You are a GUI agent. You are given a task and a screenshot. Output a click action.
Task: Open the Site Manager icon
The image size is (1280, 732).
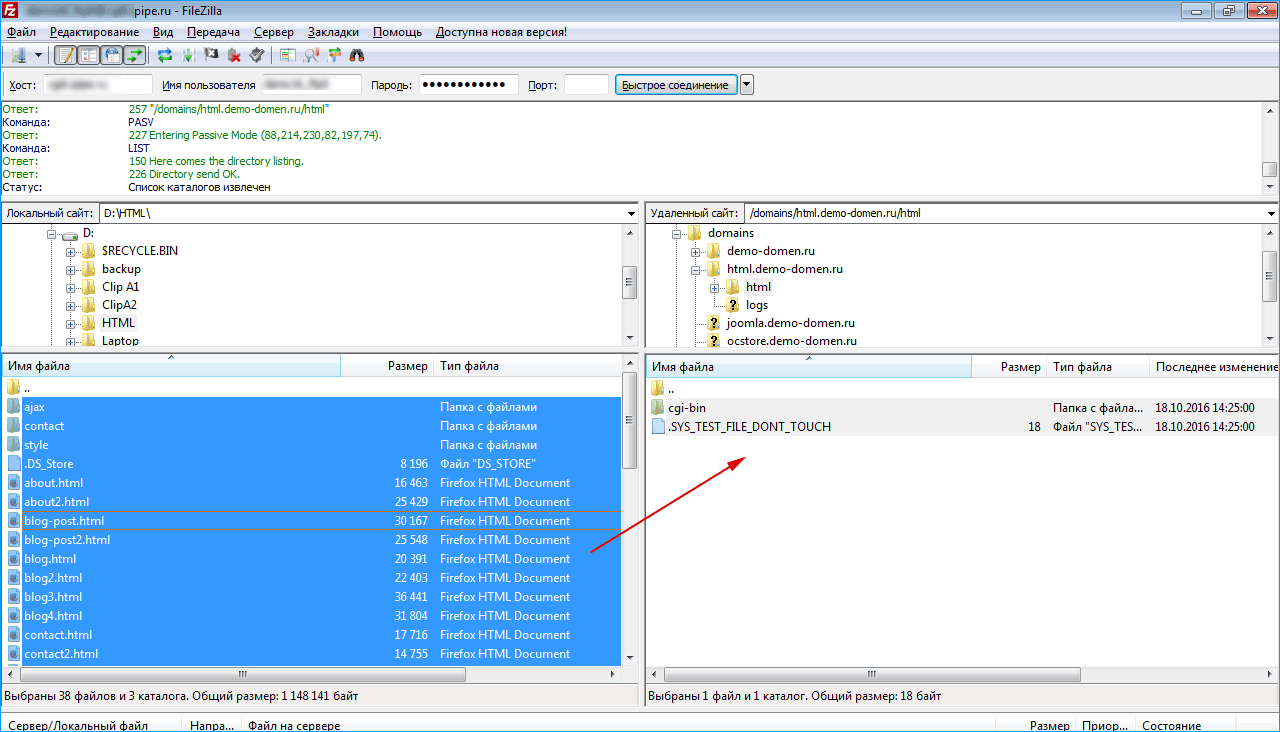pos(19,55)
